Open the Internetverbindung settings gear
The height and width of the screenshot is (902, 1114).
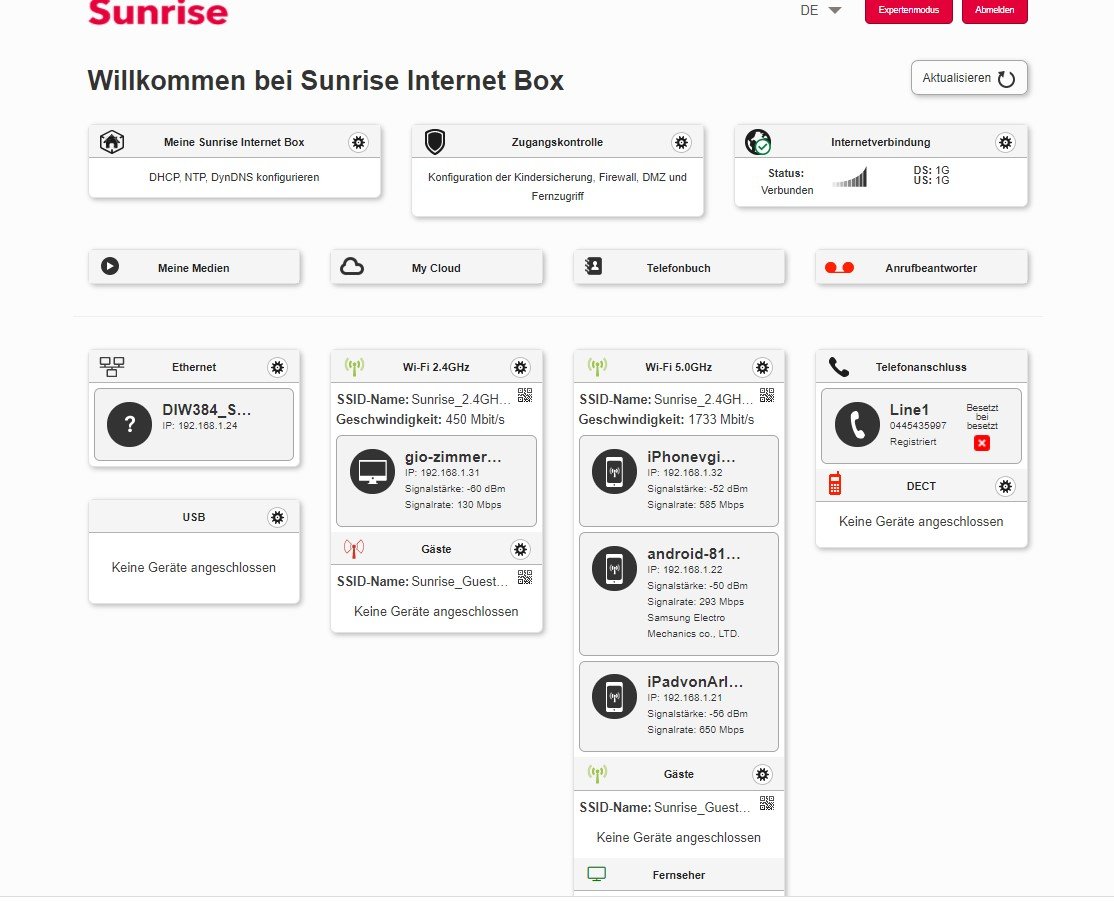1005,142
